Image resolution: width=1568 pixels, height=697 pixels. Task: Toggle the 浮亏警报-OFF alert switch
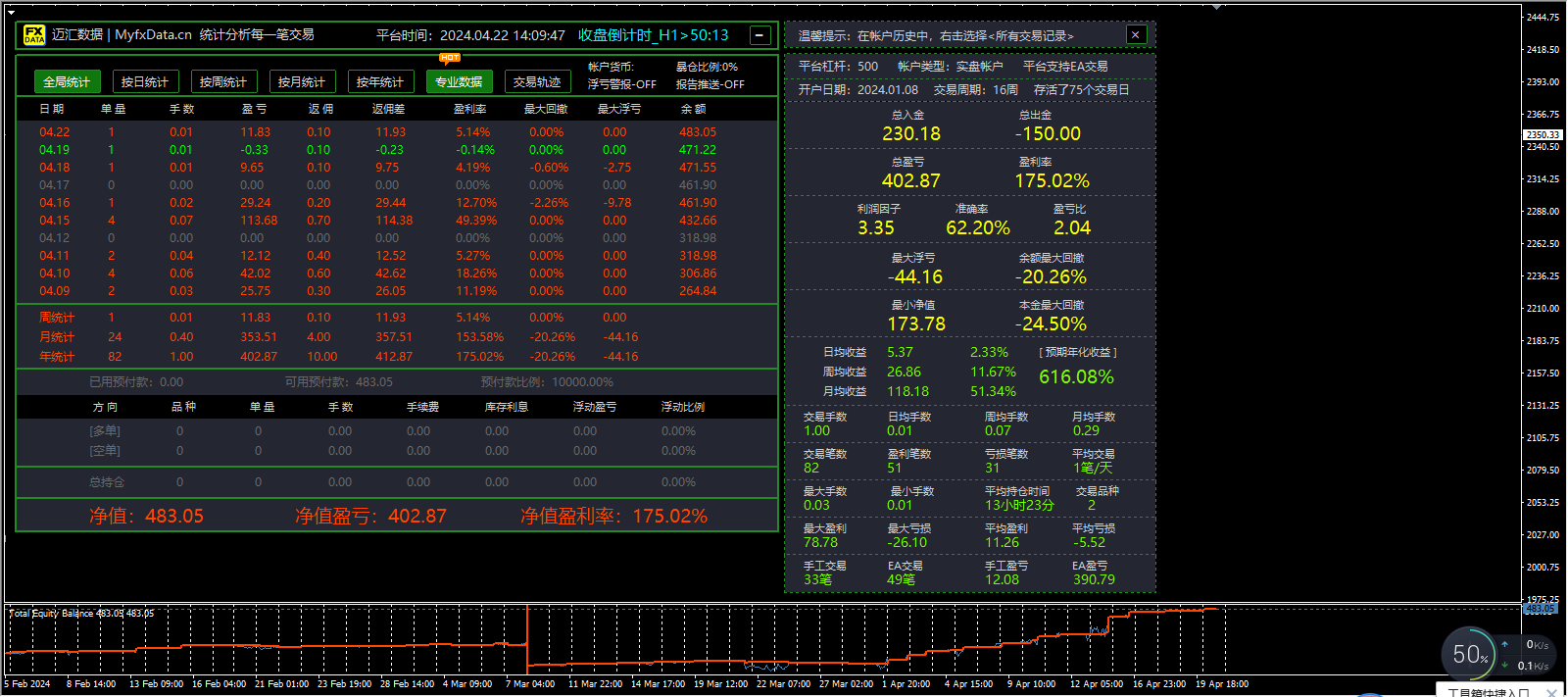click(x=622, y=84)
